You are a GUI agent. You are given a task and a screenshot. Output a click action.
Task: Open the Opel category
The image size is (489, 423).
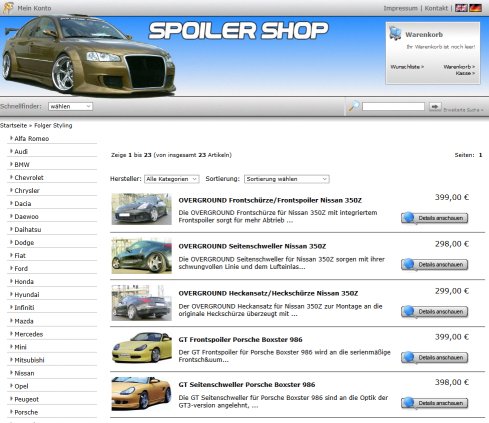click(x=21, y=386)
